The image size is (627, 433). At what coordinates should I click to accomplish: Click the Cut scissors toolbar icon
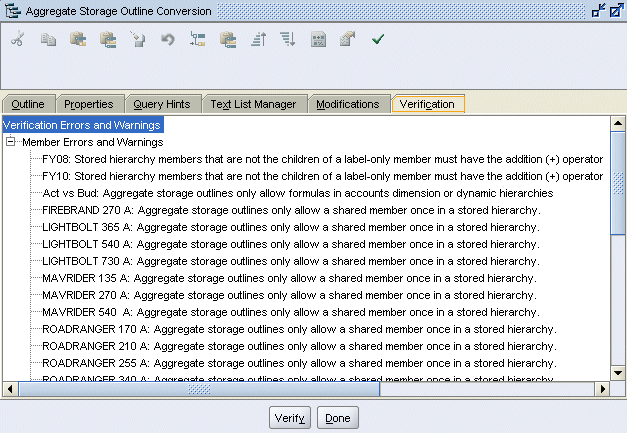tap(18, 39)
